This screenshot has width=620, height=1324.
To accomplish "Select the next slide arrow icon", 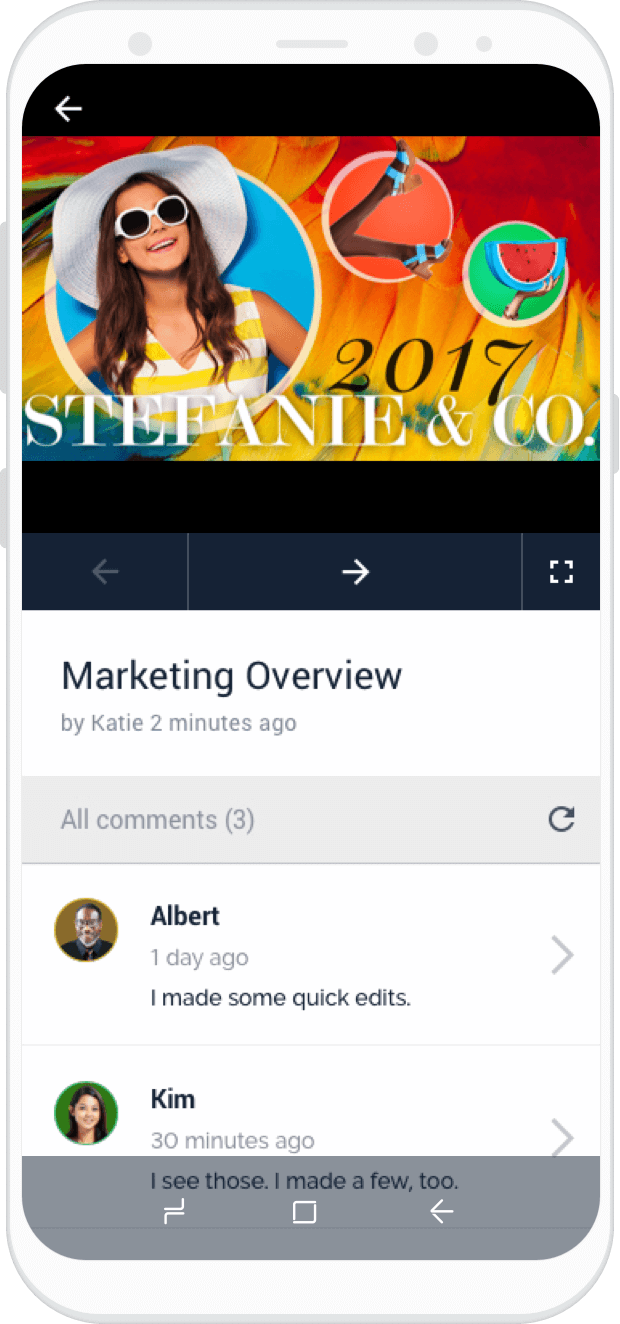I will tap(355, 571).
